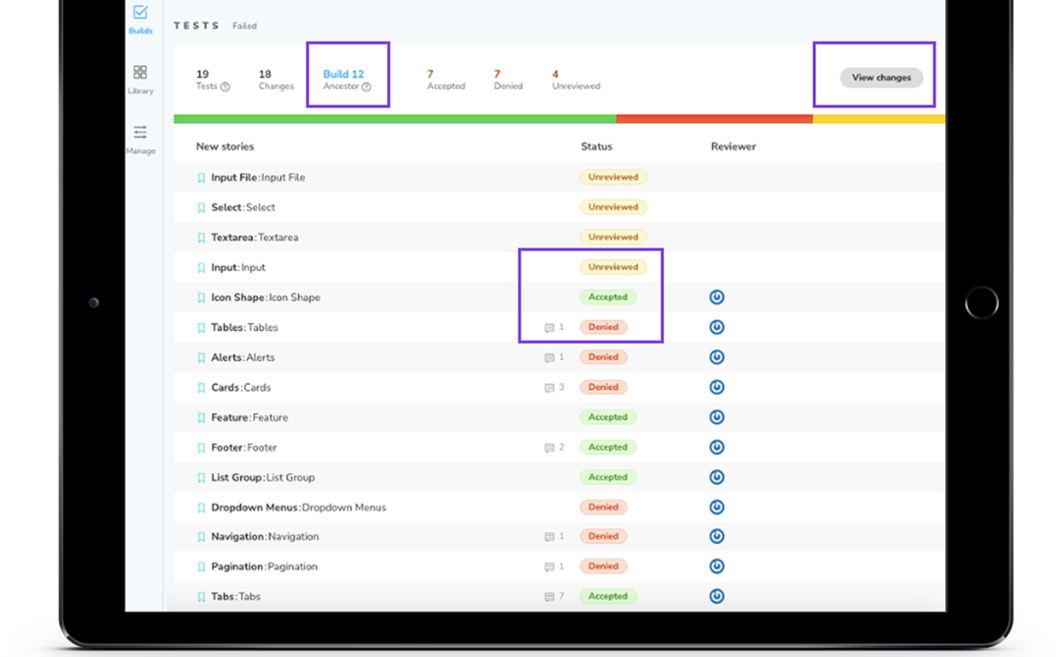Open the Dropdown Menus story row
The height and width of the screenshot is (657, 1056).
click(x=298, y=507)
